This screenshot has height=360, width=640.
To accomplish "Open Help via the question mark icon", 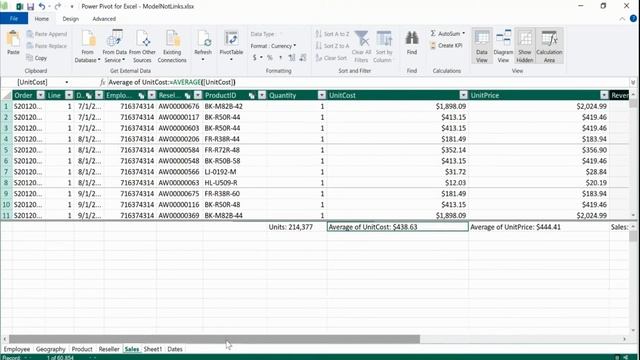I will point(633,19).
